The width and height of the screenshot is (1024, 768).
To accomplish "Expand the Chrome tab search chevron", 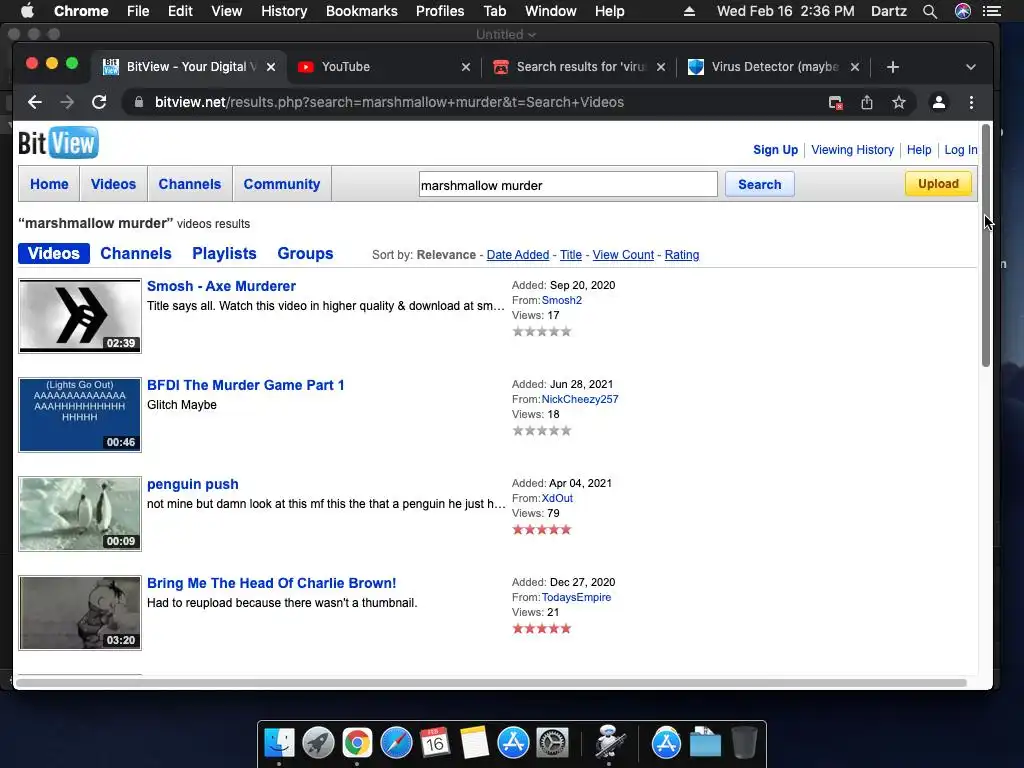I will coord(970,67).
